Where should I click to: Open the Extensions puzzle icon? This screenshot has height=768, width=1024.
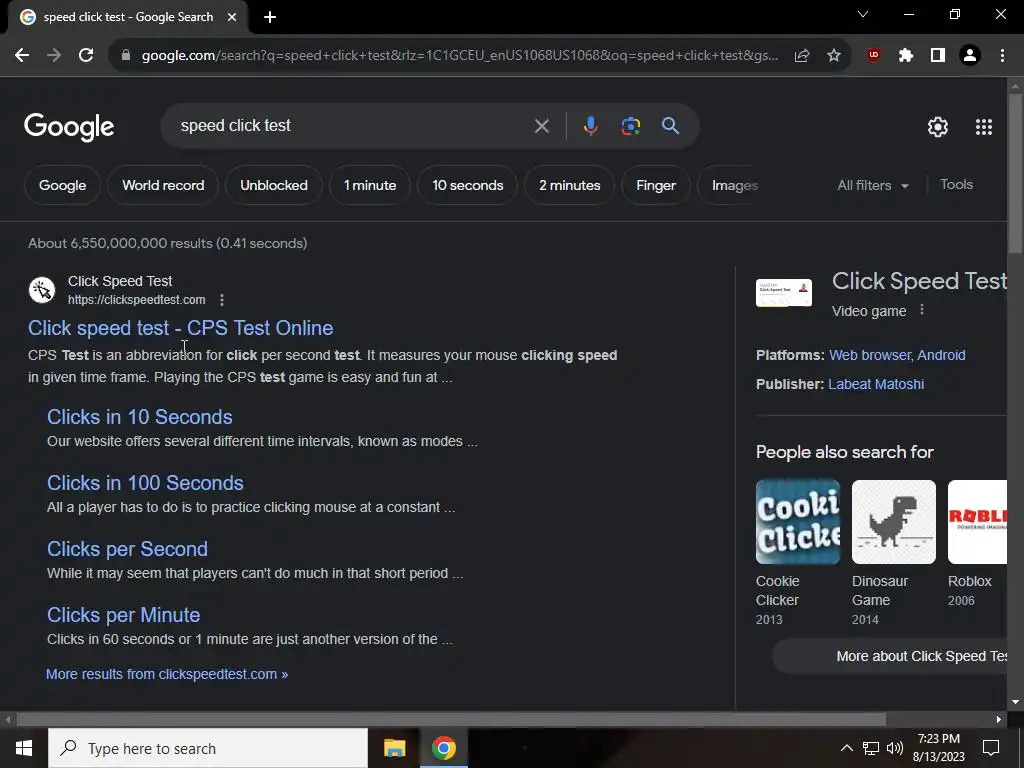[905, 56]
